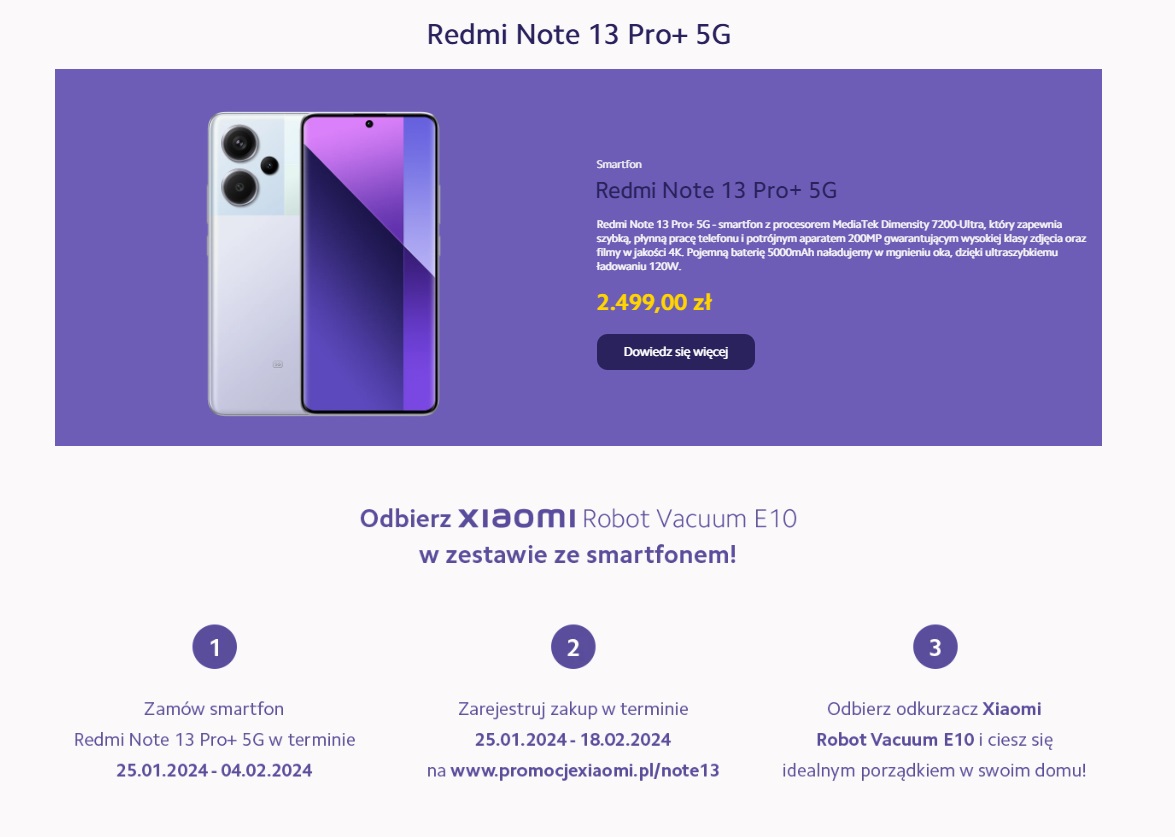Screen dimensions: 1175x837
Task: Click the front punch-hole camera on the phone
Action: point(369,124)
